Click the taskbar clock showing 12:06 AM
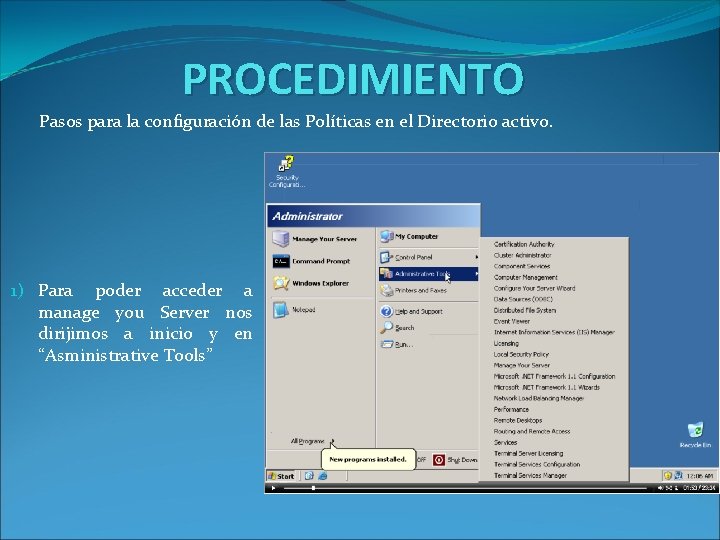 click(x=701, y=476)
